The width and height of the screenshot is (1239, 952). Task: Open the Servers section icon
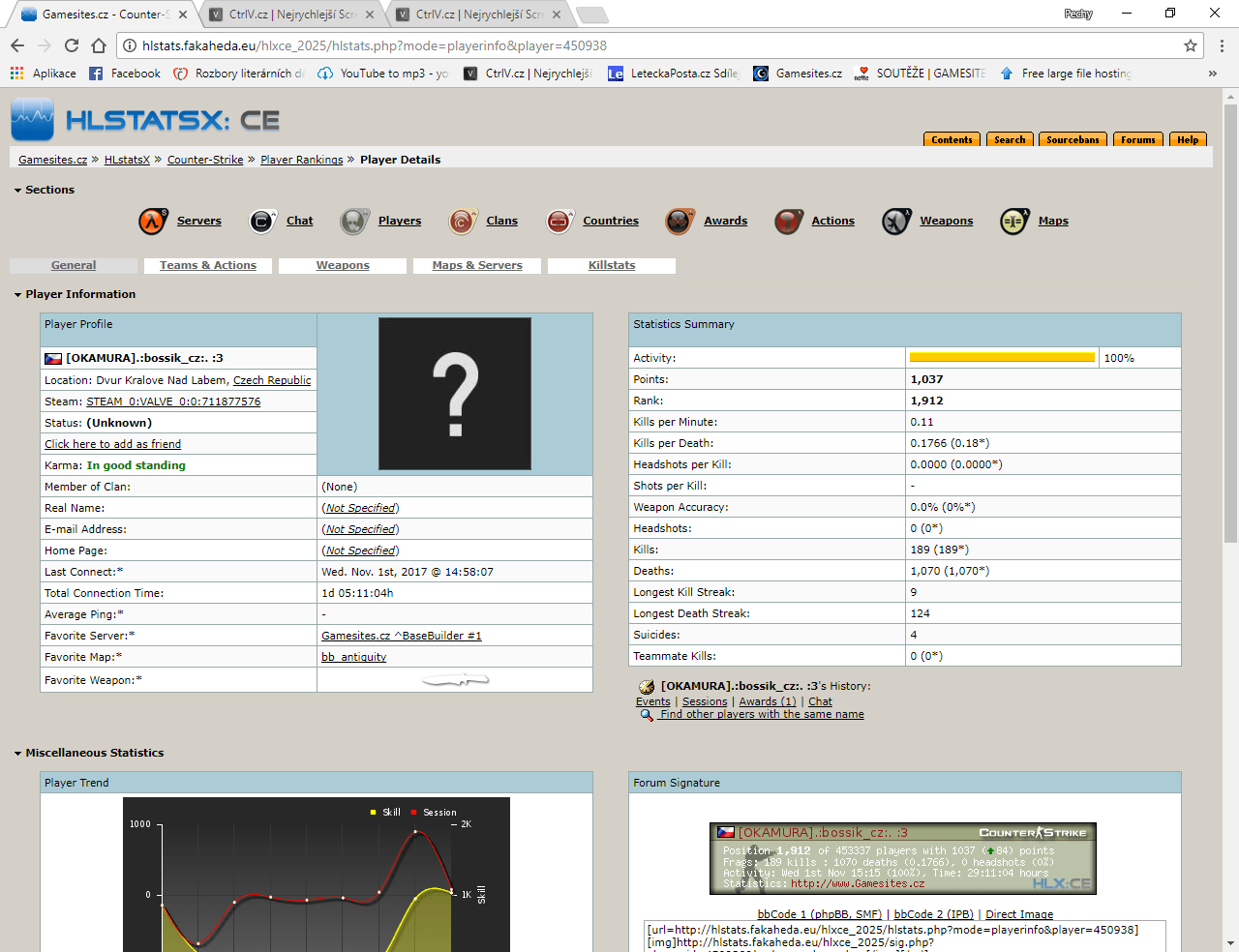[152, 221]
